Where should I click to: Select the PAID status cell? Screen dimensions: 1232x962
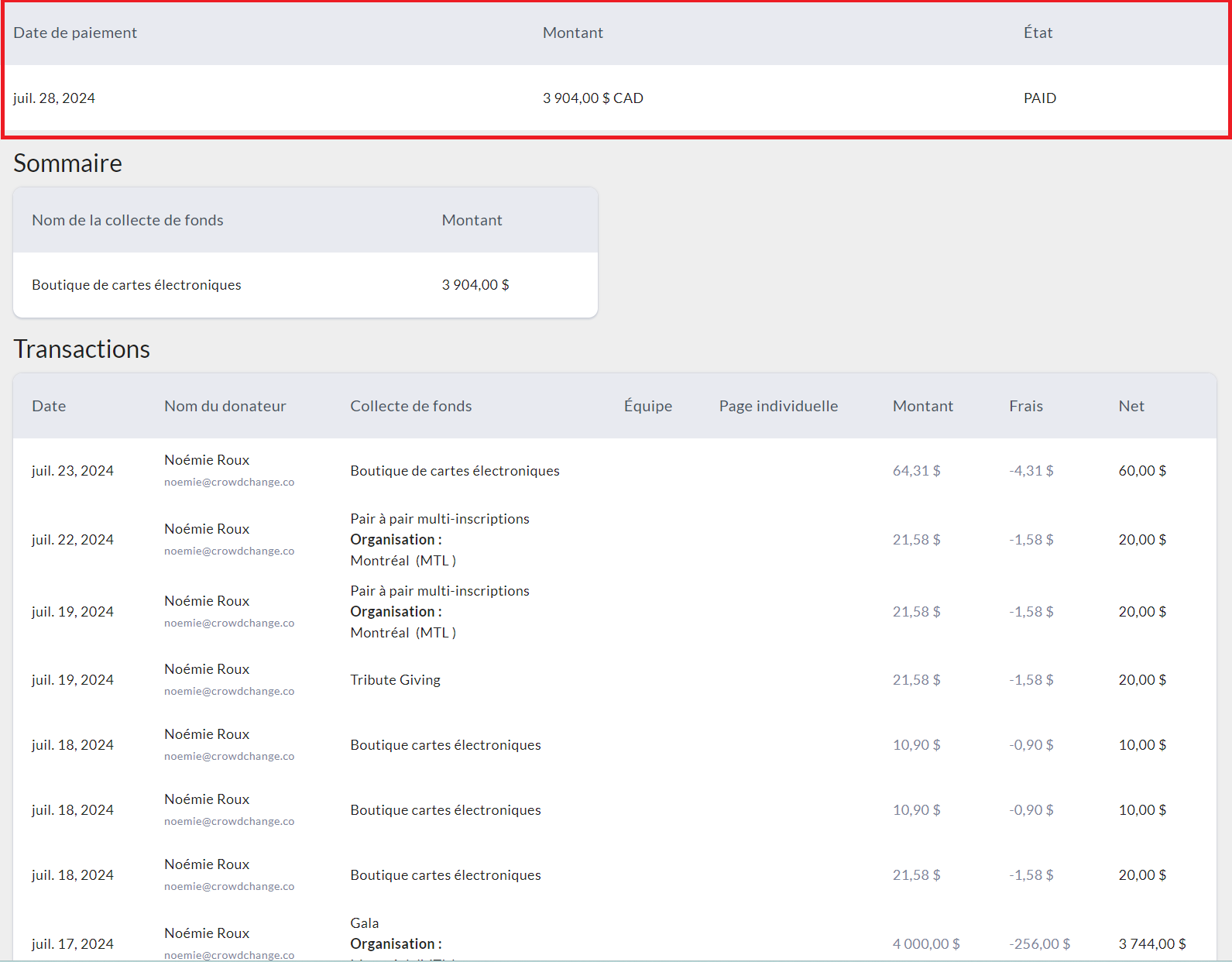[x=1039, y=98]
